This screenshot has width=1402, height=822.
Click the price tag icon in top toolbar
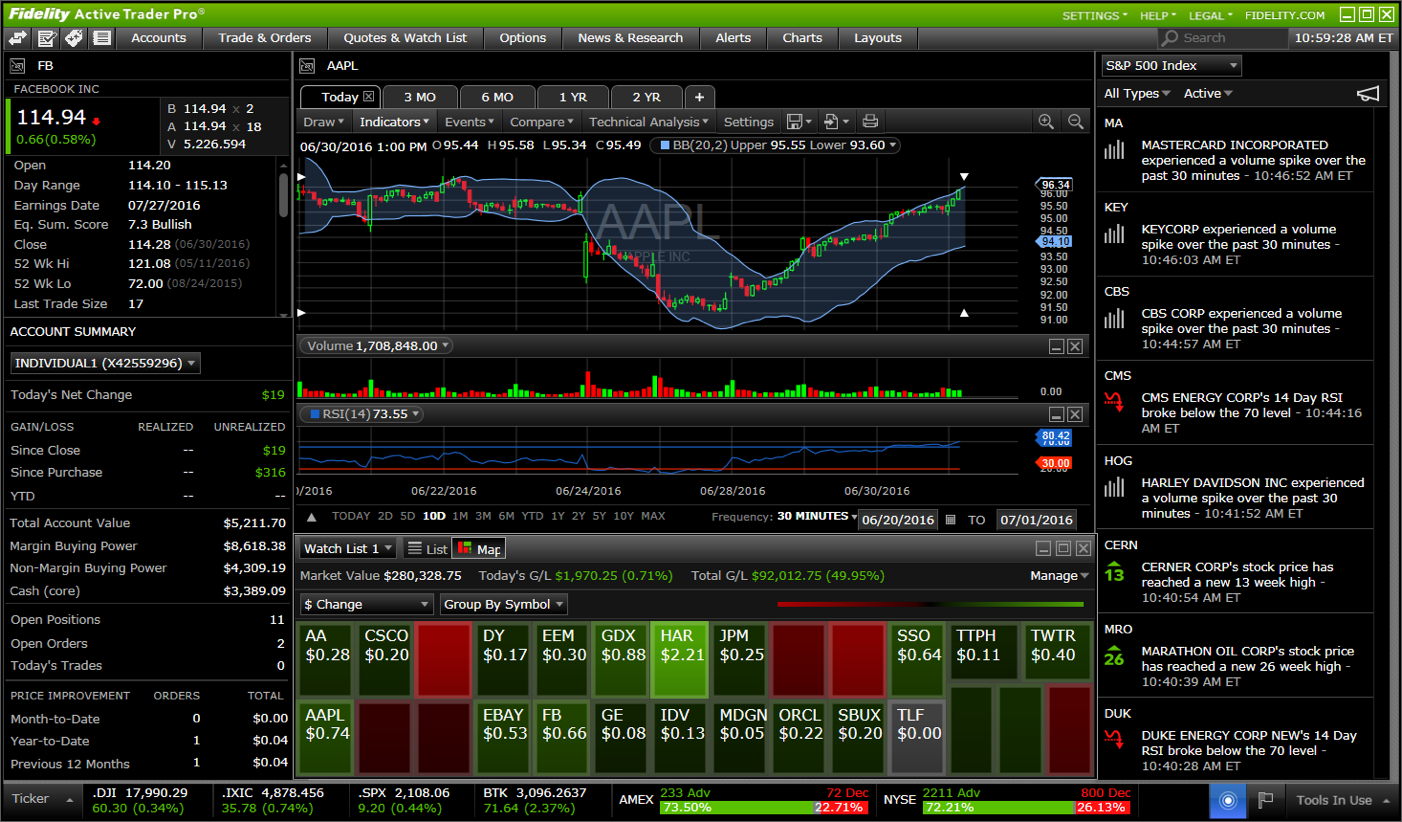pos(73,38)
